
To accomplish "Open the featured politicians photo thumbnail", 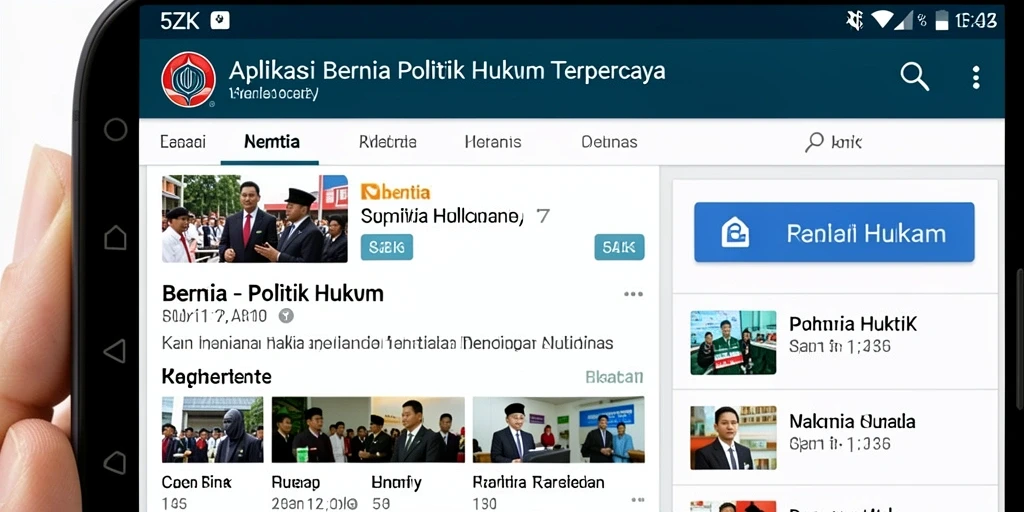I will (x=255, y=219).
